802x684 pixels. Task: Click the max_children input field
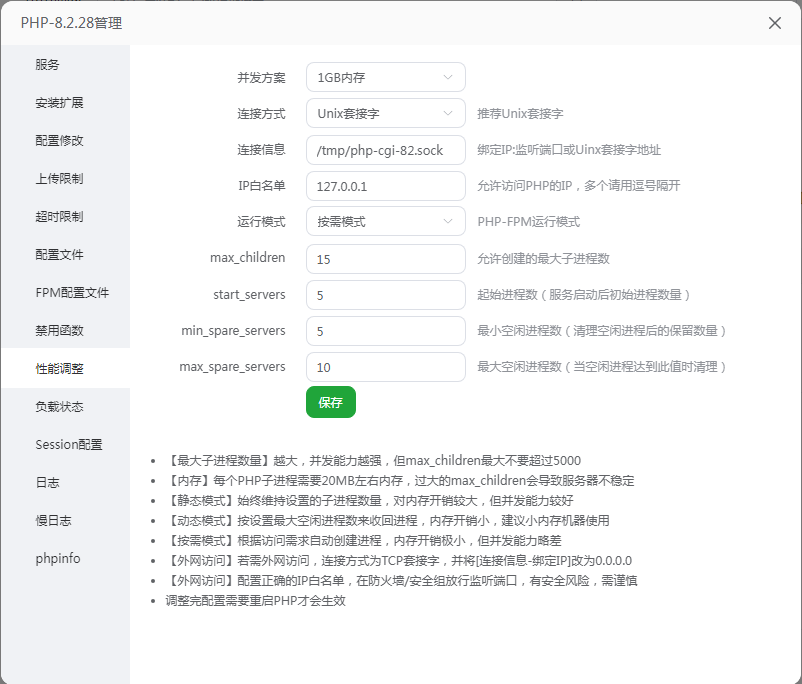click(385, 258)
